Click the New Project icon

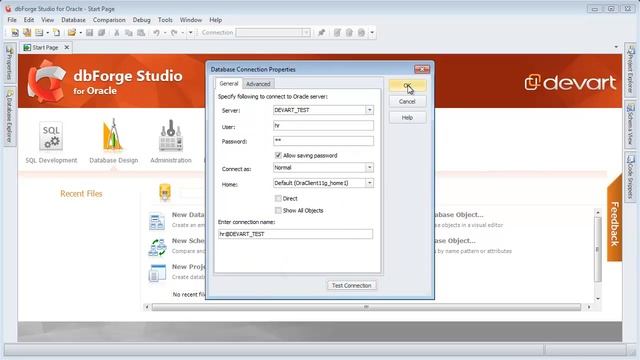tap(157, 273)
